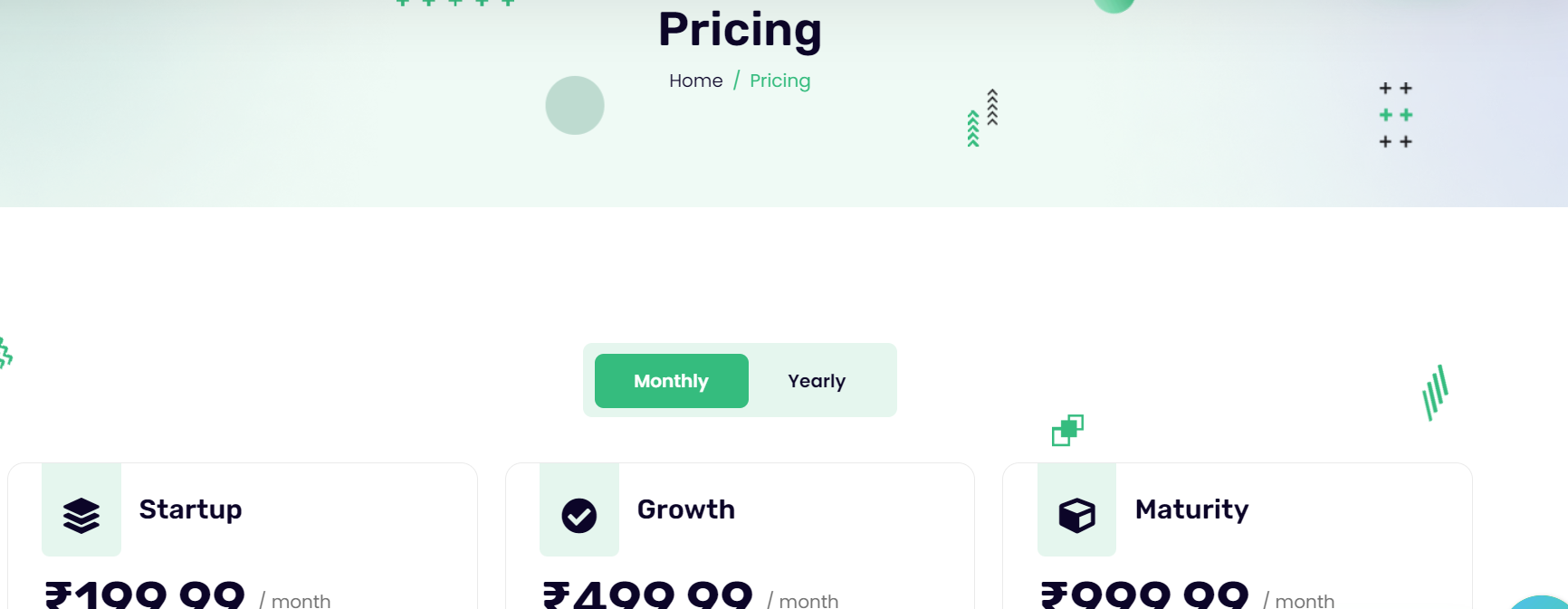
Task: Select the Growth plan title
Action: point(686,509)
